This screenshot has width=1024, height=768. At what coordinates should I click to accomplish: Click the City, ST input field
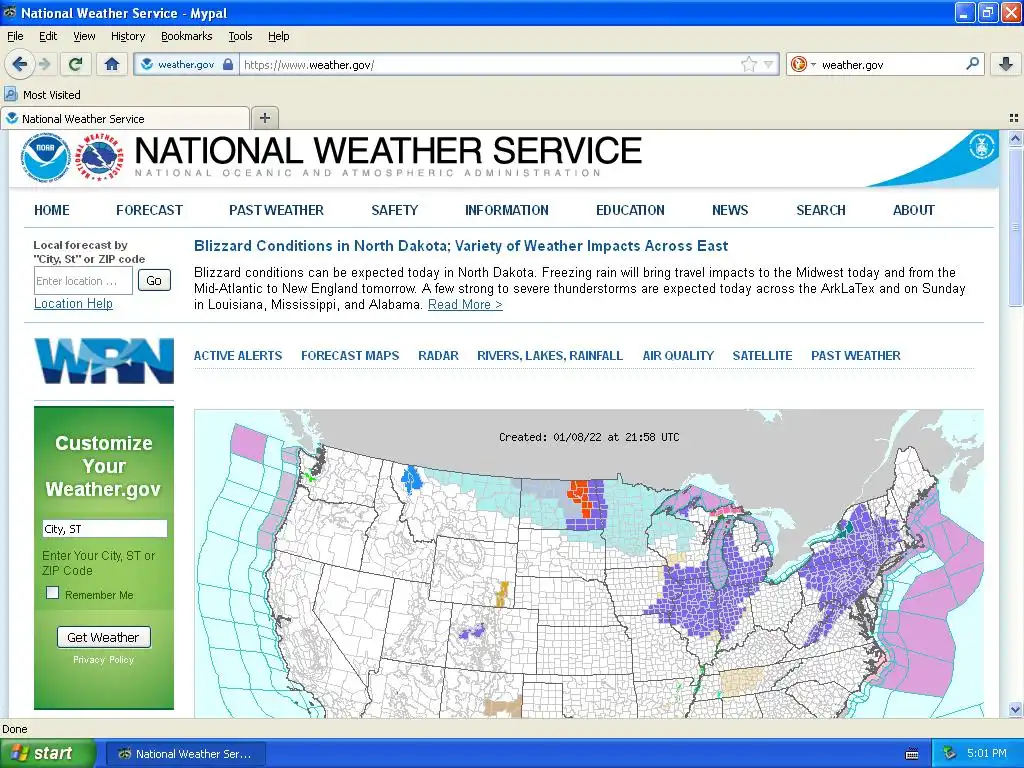104,528
